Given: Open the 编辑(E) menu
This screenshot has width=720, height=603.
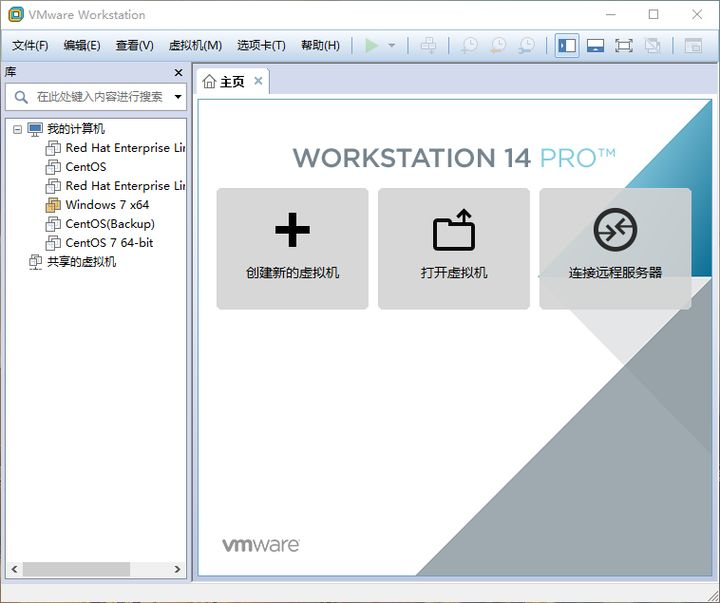Looking at the screenshot, I should pos(82,45).
